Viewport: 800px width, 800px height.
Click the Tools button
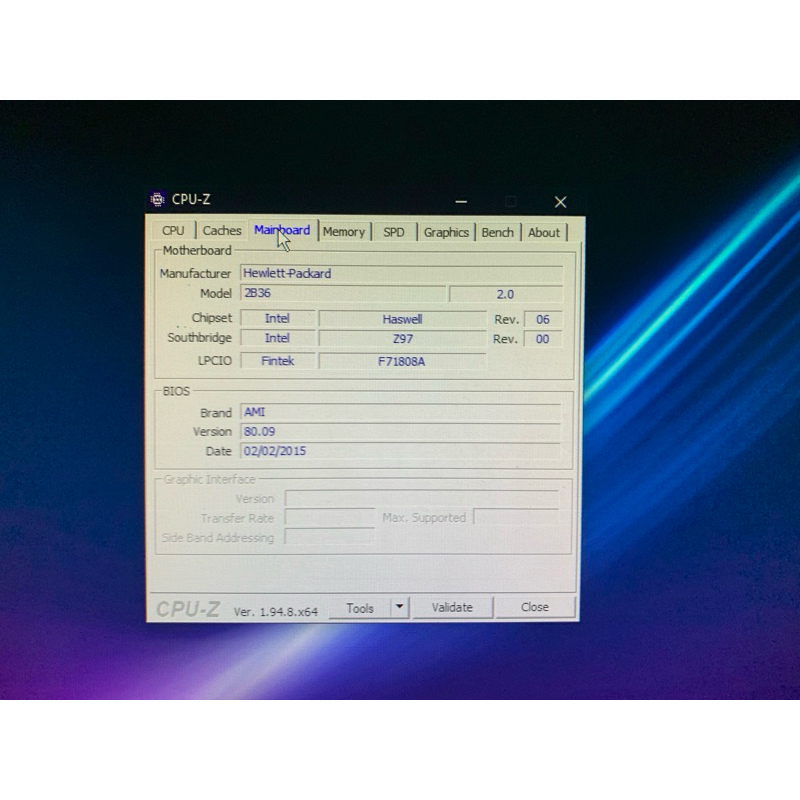coord(360,608)
